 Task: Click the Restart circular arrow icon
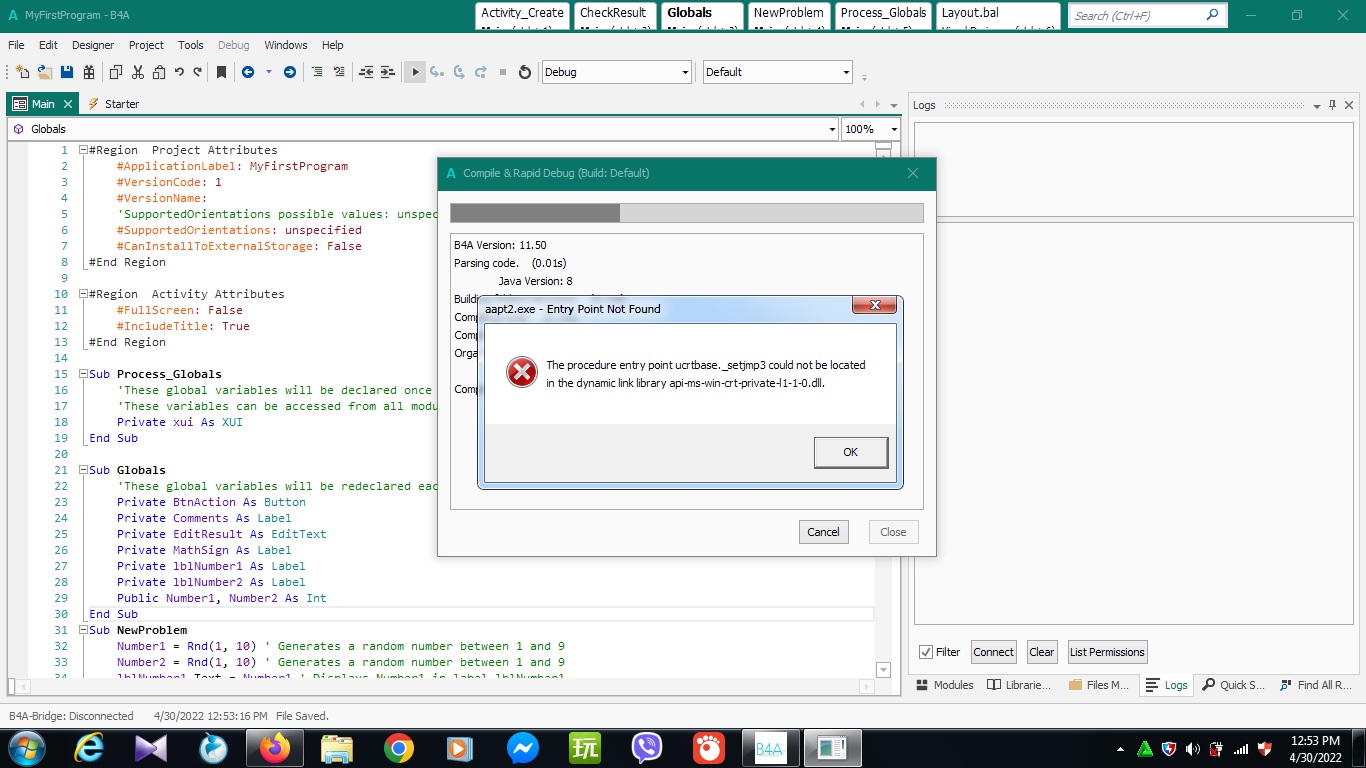524,72
